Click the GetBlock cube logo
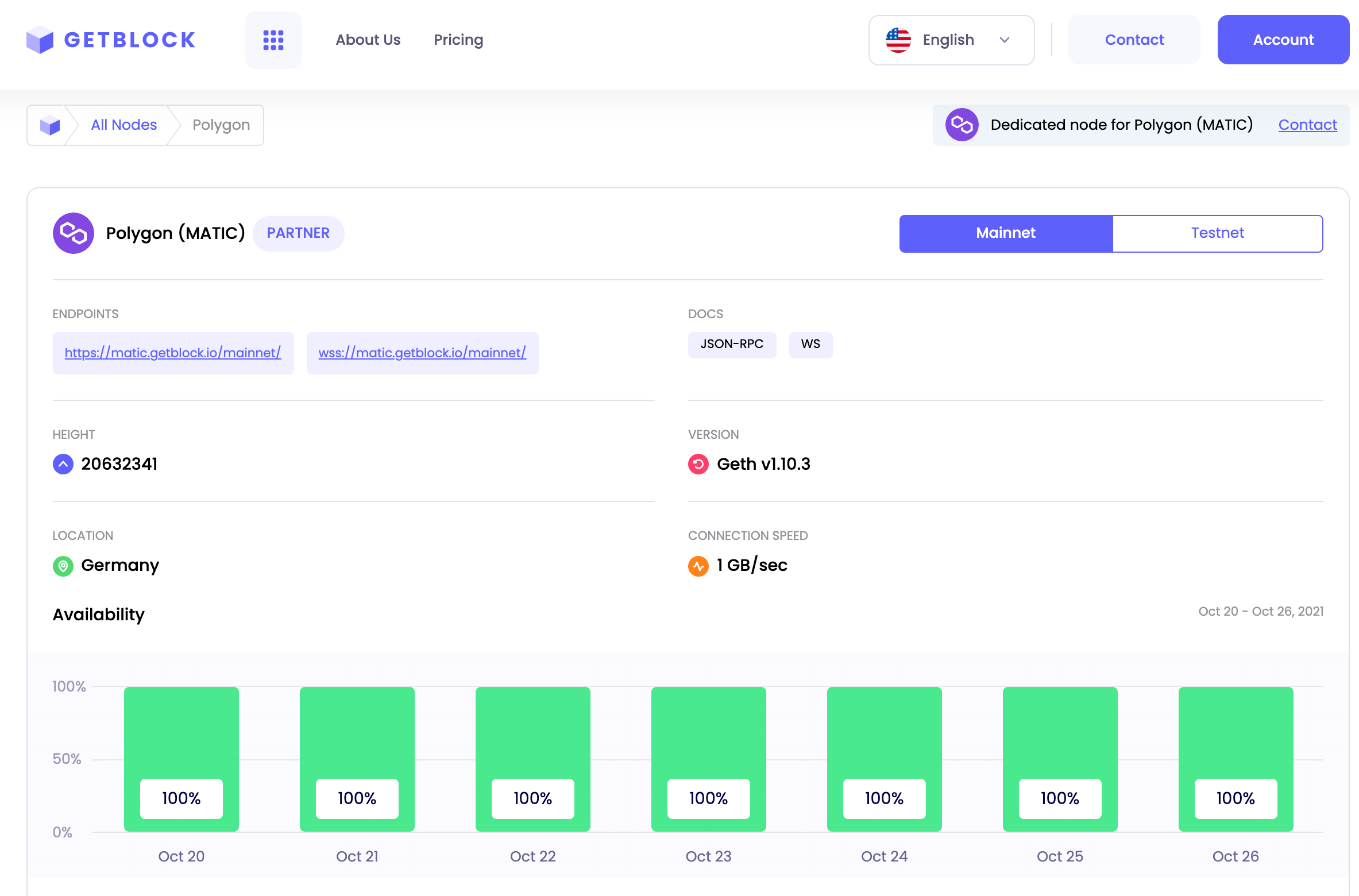 pyautogui.click(x=40, y=40)
